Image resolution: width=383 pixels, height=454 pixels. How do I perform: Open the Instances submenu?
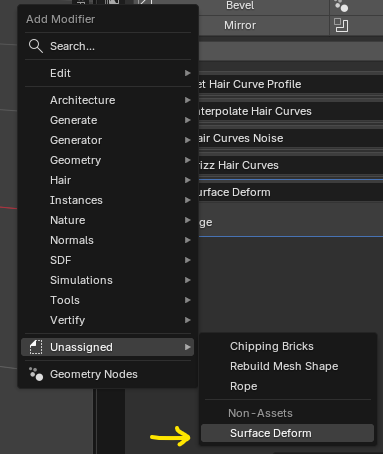107,200
